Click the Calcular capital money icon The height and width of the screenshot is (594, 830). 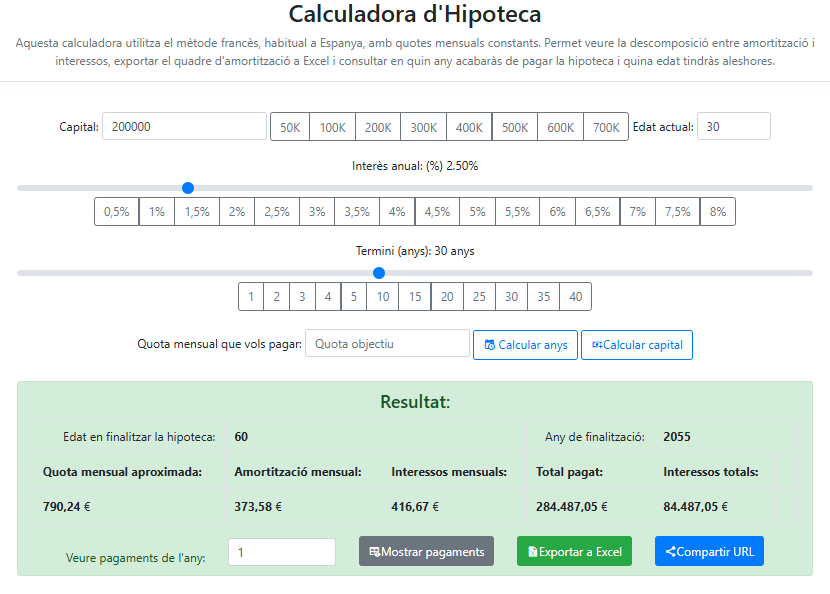click(597, 345)
